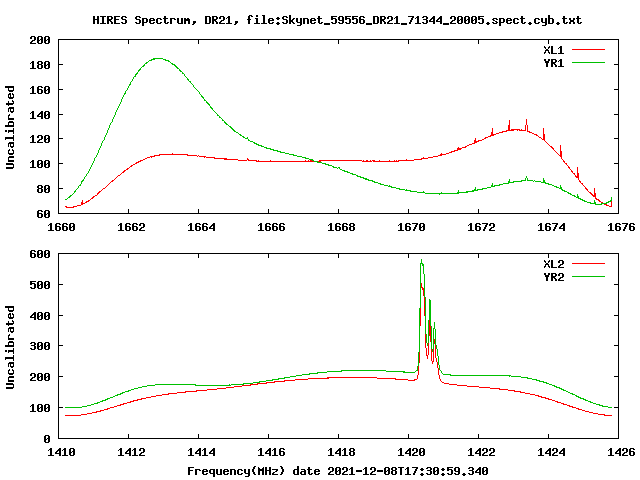640x480 pixels.
Task: Click the 1418 x-axis tick label
Action: click(341, 452)
